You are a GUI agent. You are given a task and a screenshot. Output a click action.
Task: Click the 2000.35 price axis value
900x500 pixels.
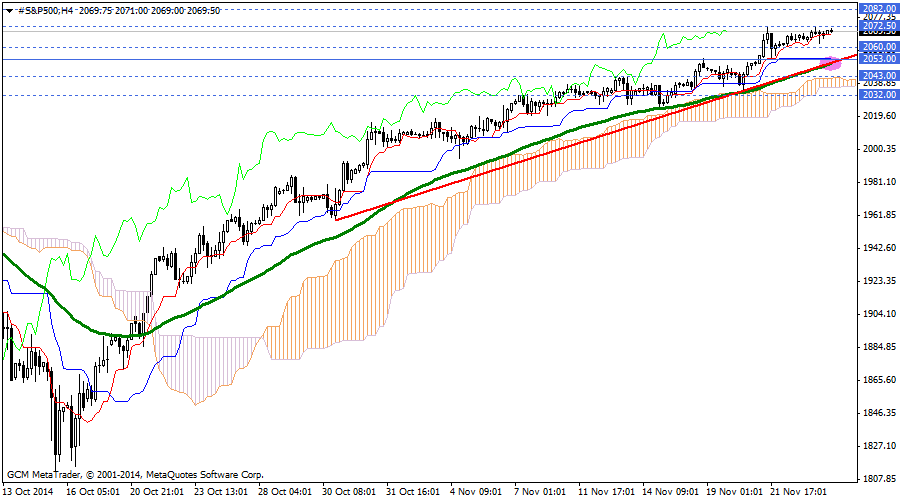click(879, 149)
